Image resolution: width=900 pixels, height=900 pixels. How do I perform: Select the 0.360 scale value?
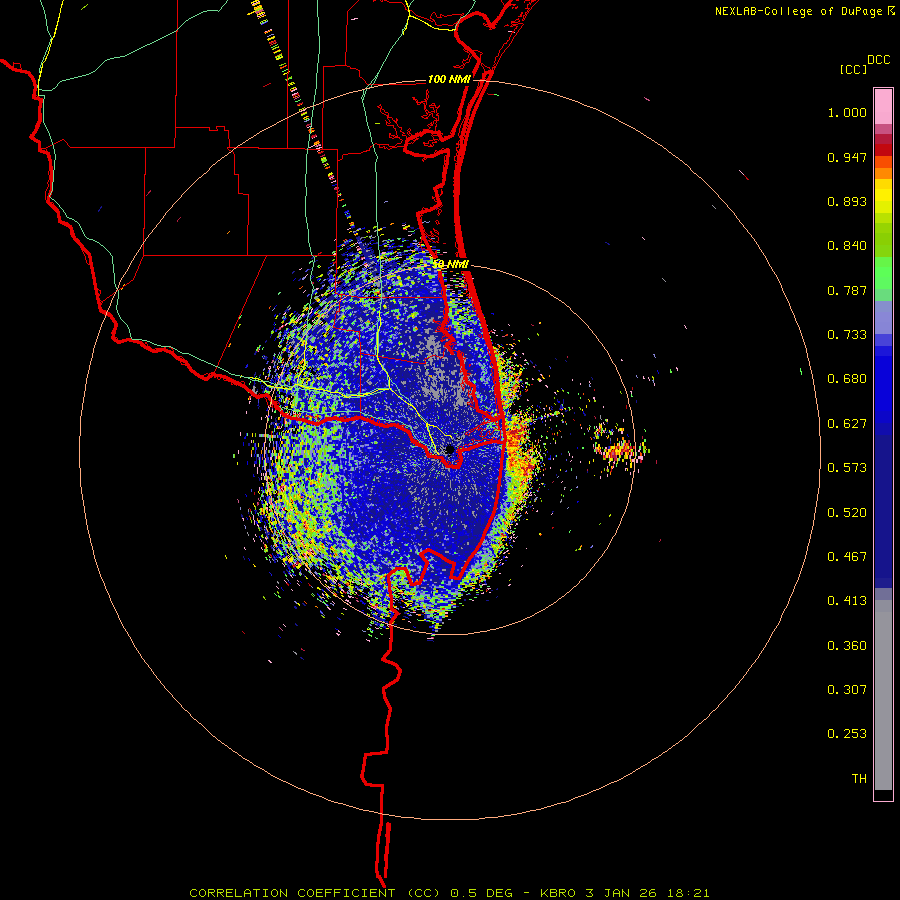[x=847, y=646]
